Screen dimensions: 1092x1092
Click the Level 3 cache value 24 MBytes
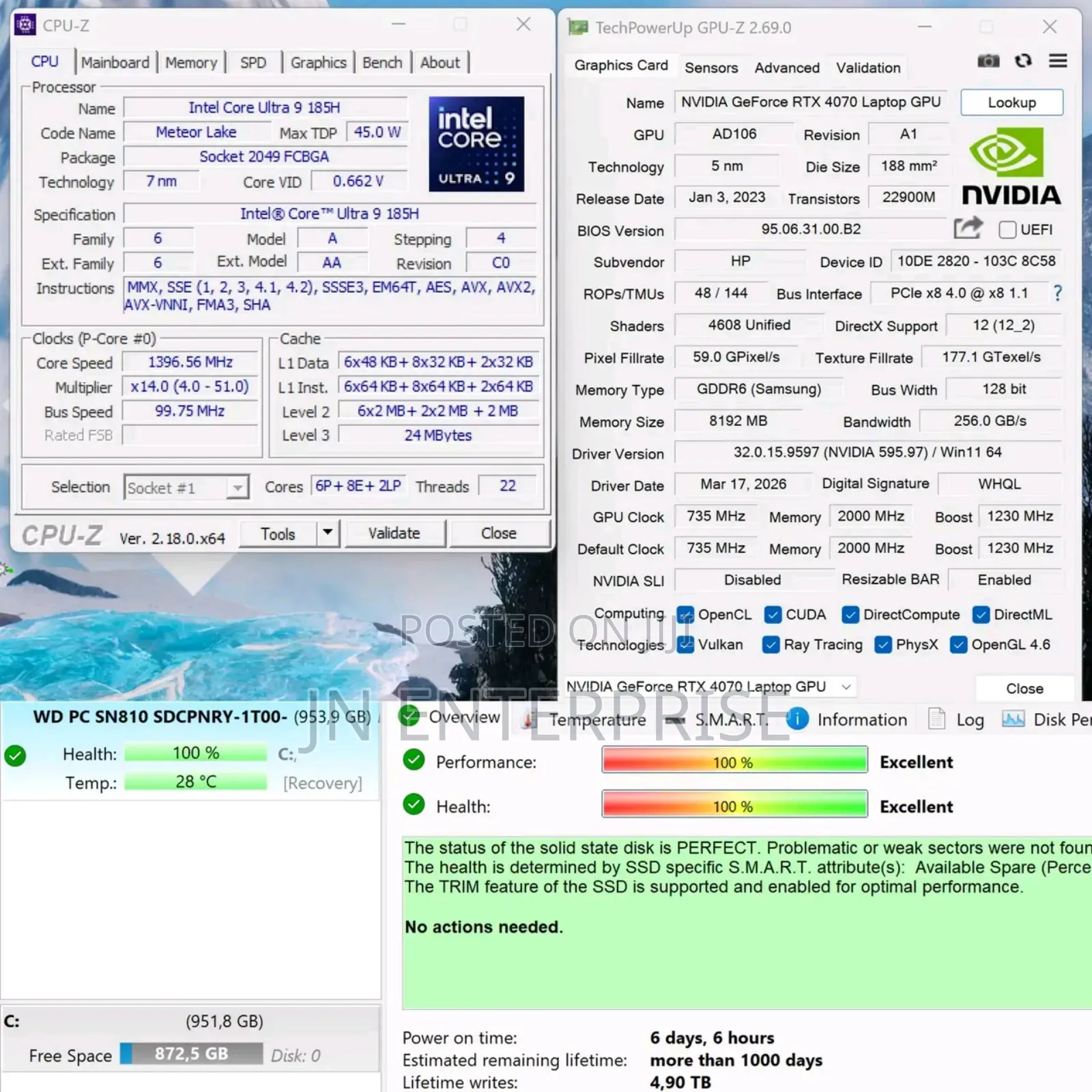pyautogui.click(x=438, y=435)
